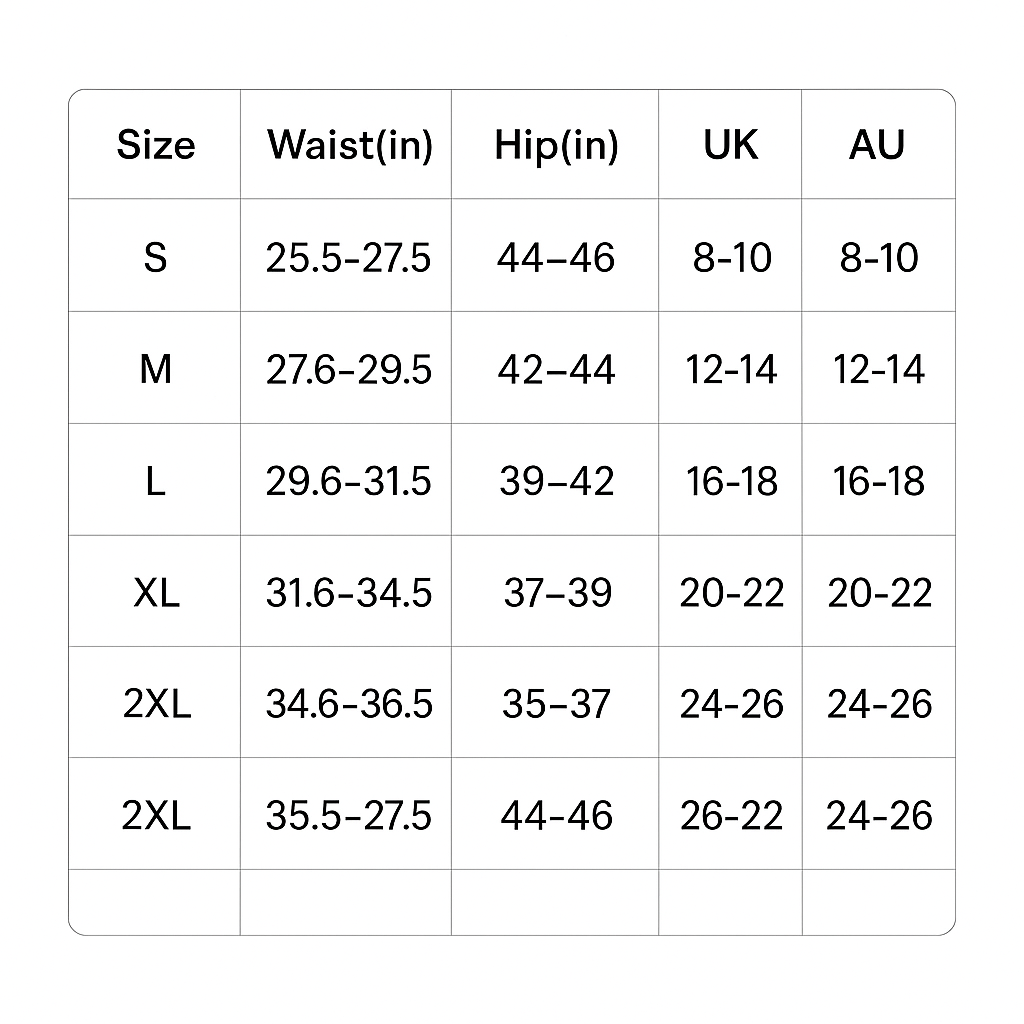Viewport: 1024px width, 1024px height.
Task: Click the Waist(in) column header
Action: click(x=349, y=145)
